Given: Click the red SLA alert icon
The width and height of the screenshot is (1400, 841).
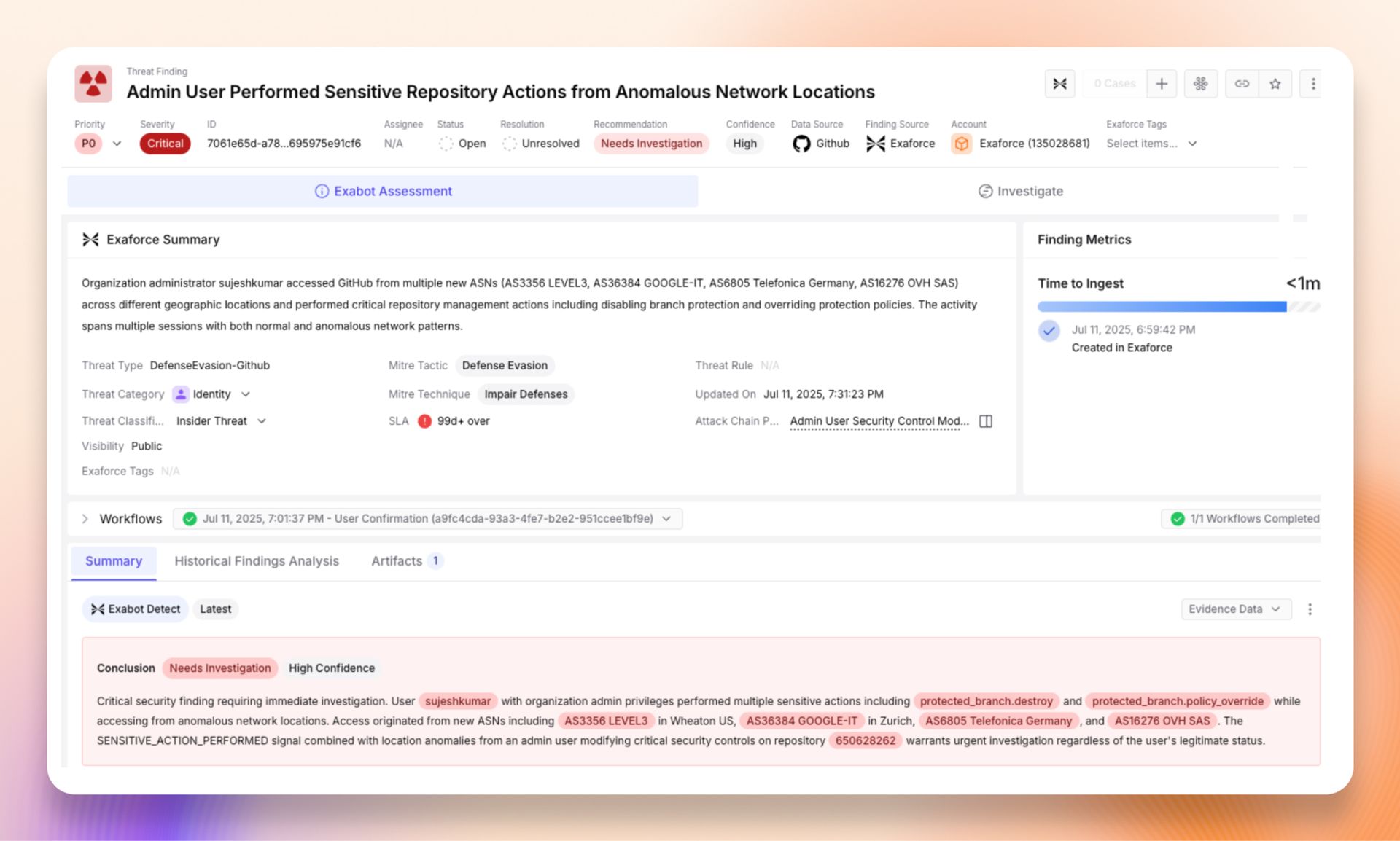Looking at the screenshot, I should 424,421.
